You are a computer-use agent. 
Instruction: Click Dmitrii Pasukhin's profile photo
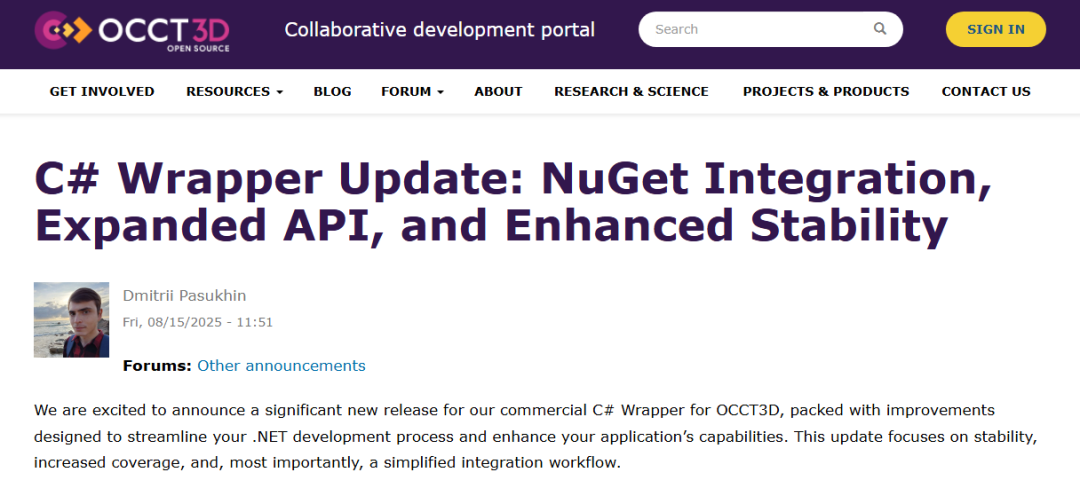click(71, 319)
